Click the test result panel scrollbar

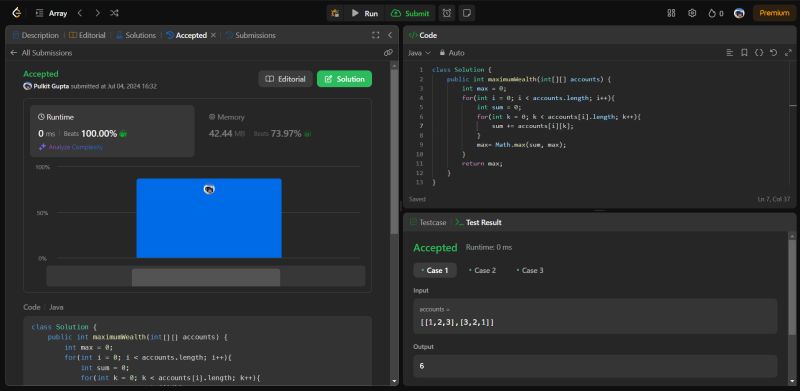click(792, 286)
